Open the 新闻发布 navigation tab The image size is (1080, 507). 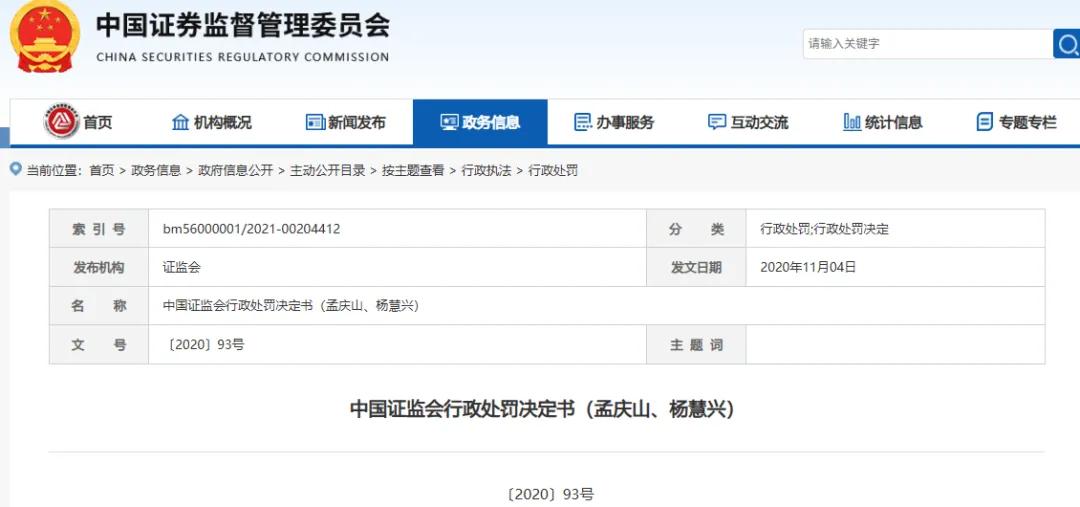pyautogui.click(x=346, y=123)
